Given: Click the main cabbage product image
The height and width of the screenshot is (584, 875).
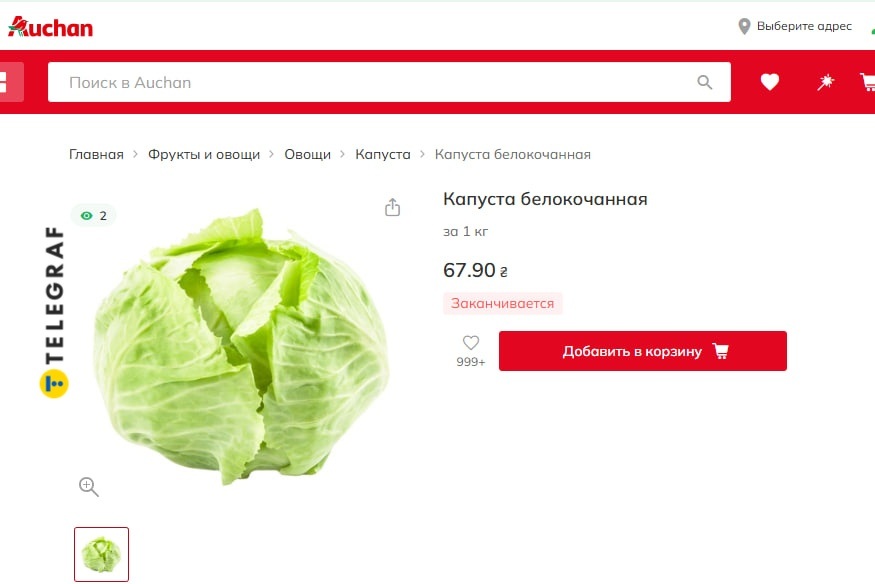Looking at the screenshot, I should [x=241, y=346].
